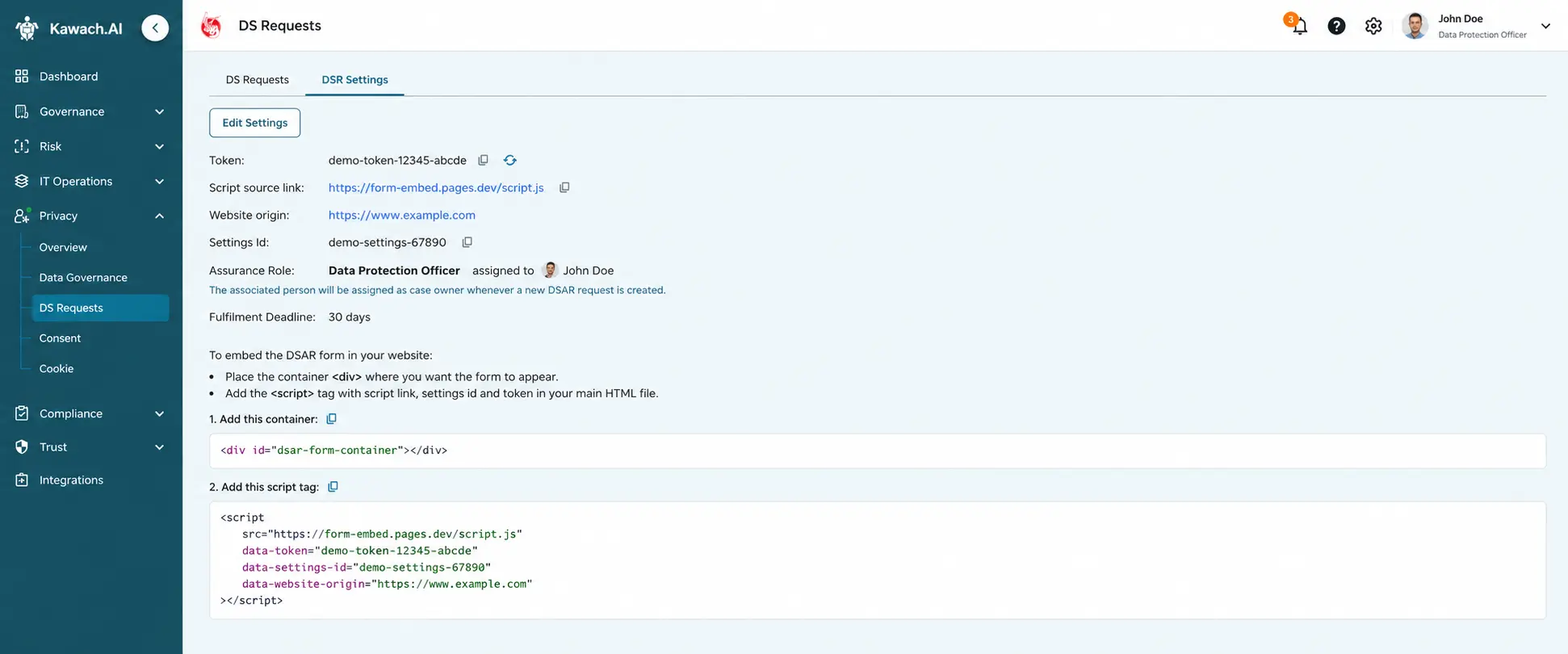Click the Edit Settings button

254,123
